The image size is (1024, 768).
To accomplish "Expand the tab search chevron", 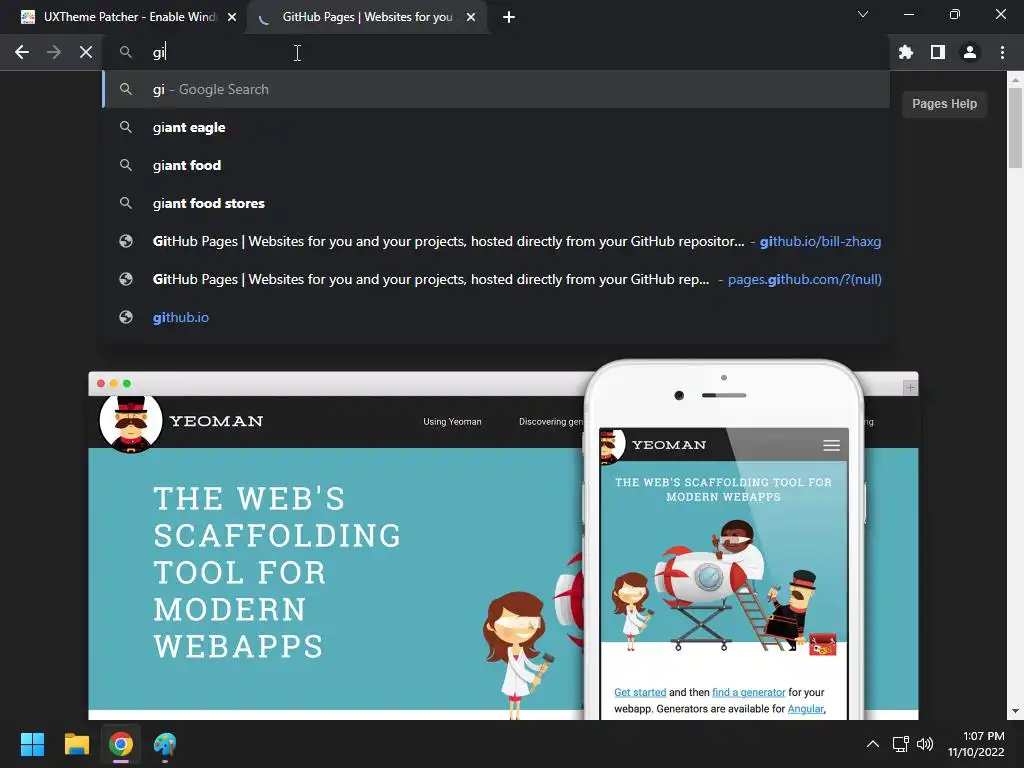I will click(863, 14).
